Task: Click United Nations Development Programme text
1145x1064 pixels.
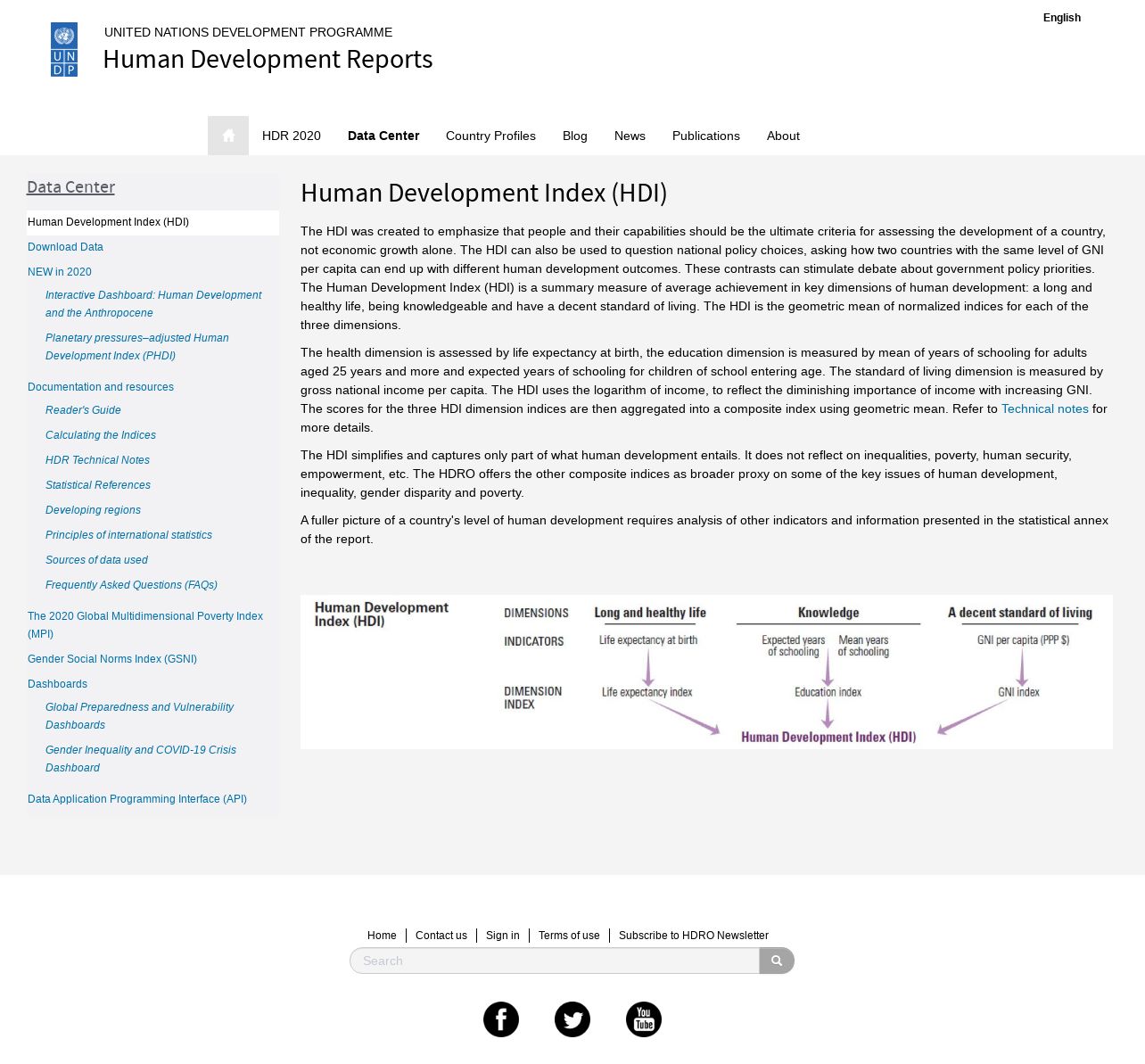Action: (248, 32)
